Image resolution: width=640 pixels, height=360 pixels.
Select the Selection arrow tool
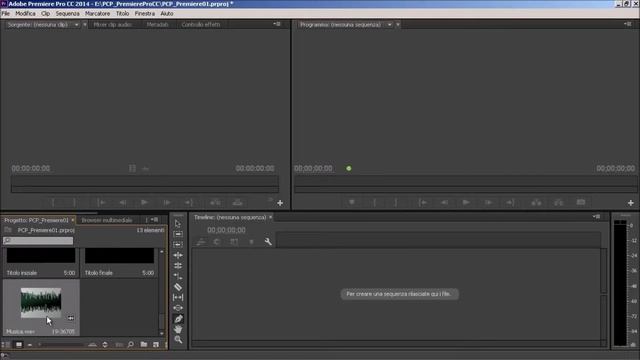pyautogui.click(x=178, y=224)
